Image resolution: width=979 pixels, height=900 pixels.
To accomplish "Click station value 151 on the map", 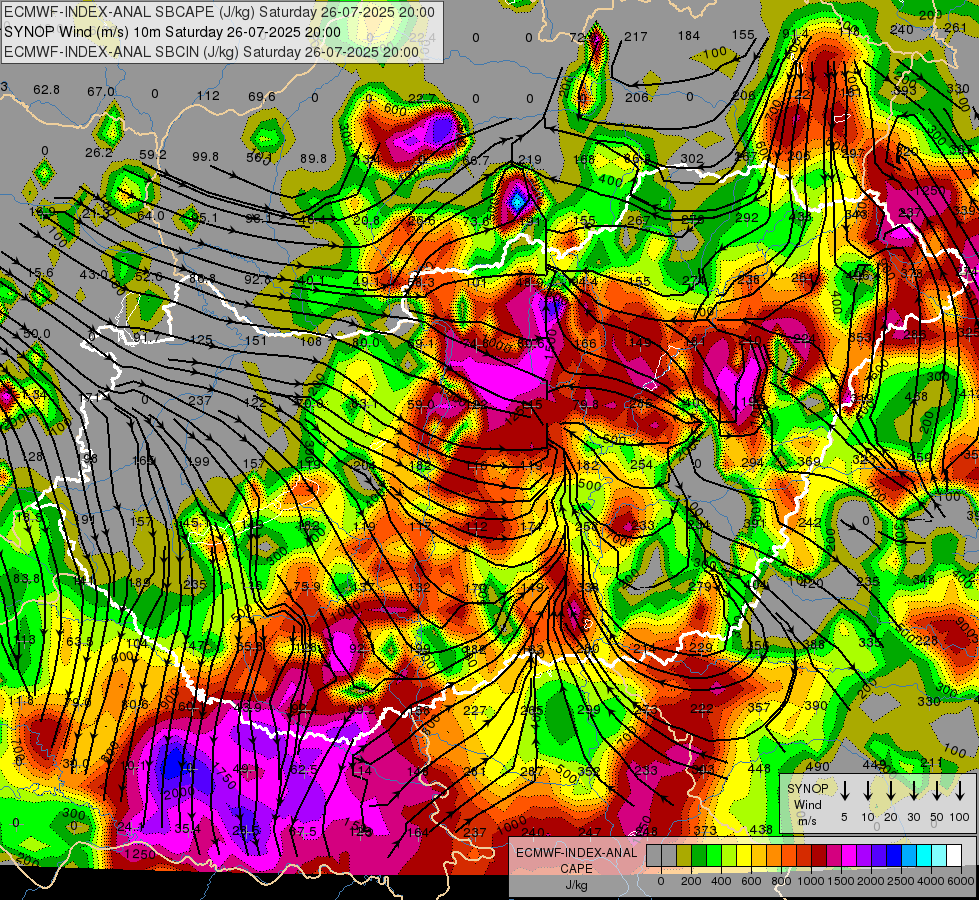I will pos(256,340).
